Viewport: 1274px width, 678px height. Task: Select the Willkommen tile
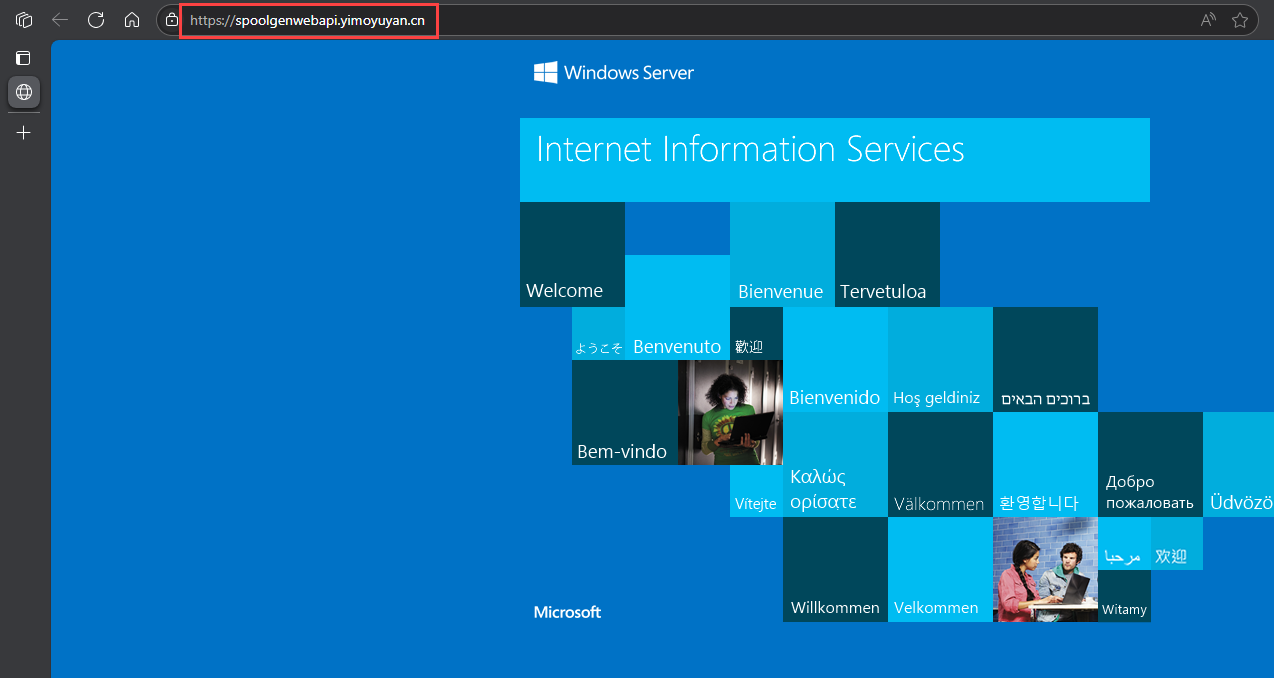[x=835, y=570]
